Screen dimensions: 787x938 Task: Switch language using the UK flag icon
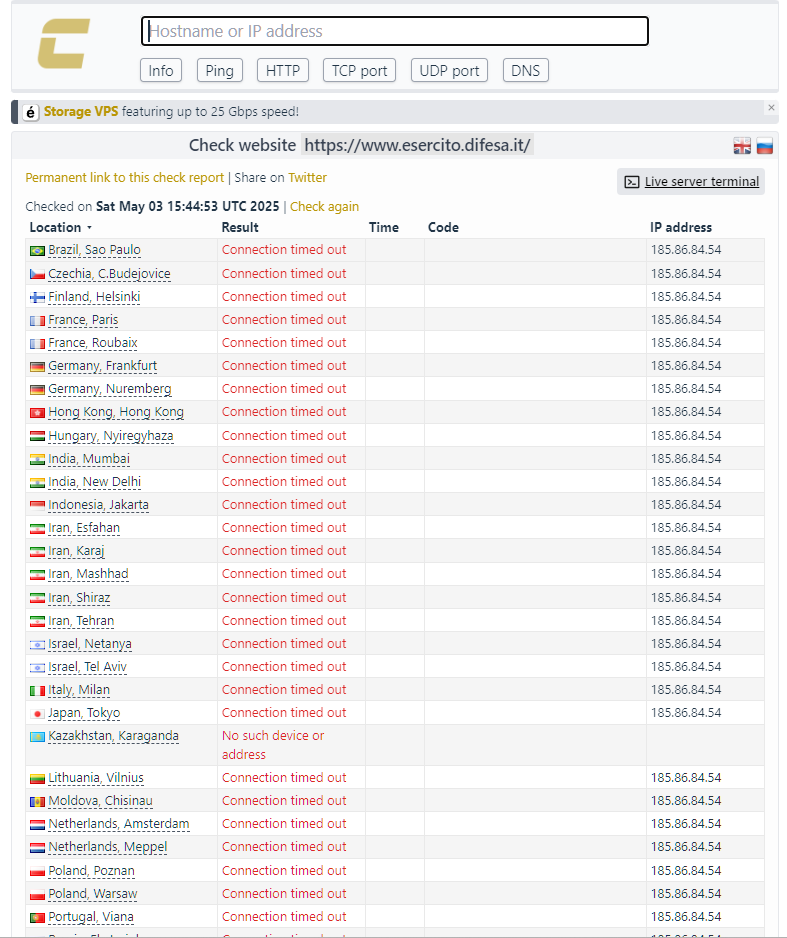tap(742, 146)
